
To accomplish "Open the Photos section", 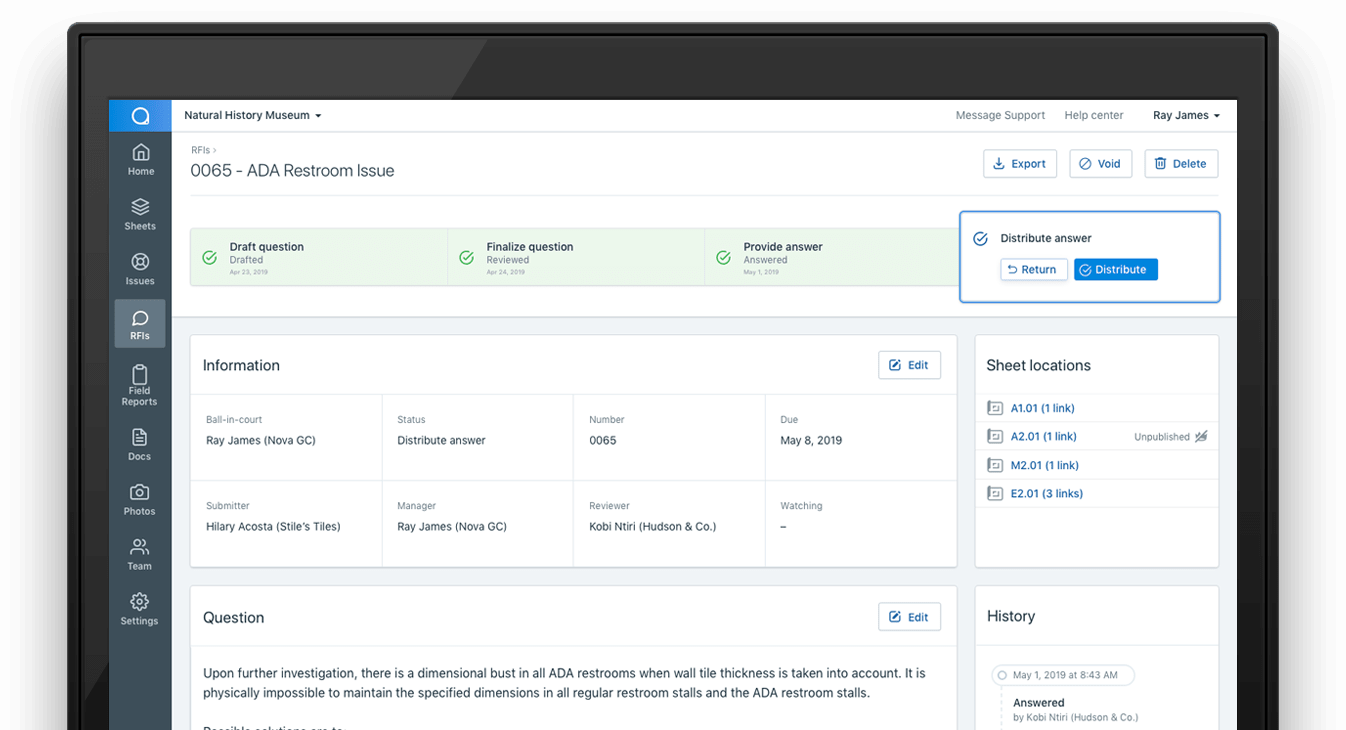I will pos(140,499).
